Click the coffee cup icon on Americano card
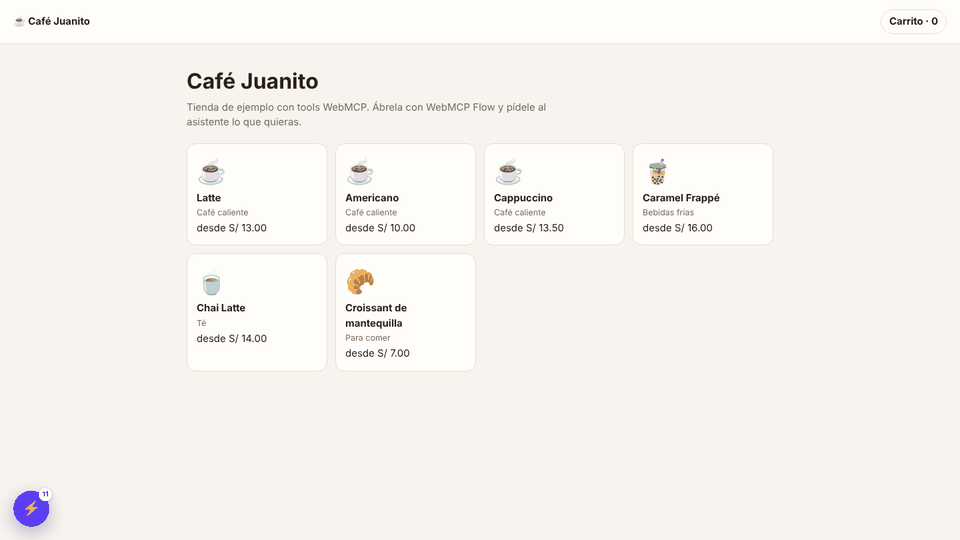This screenshot has height=540, width=960. tap(360, 172)
